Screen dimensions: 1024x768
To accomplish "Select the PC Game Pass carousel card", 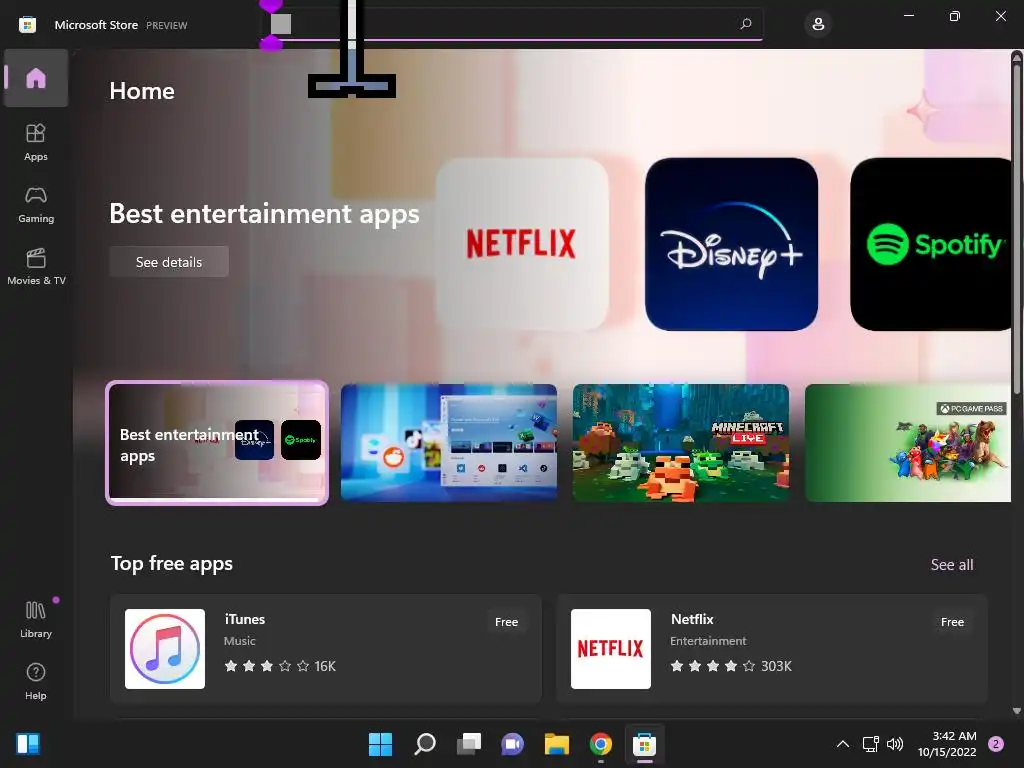I will pos(908,443).
